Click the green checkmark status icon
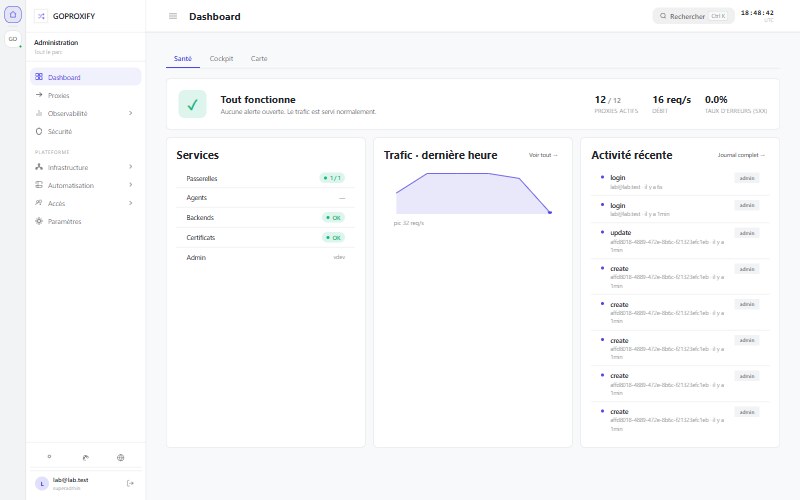Viewport: 800px width, 500px height. [192, 104]
